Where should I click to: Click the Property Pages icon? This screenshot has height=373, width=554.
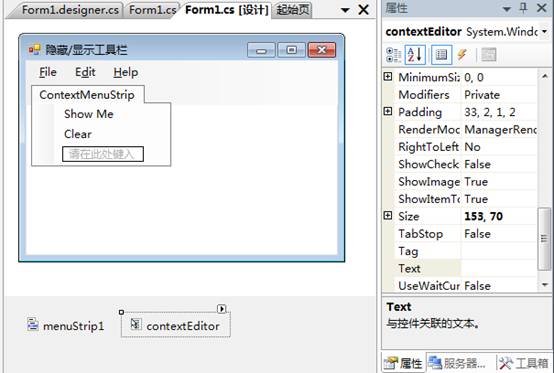[x=489, y=55]
